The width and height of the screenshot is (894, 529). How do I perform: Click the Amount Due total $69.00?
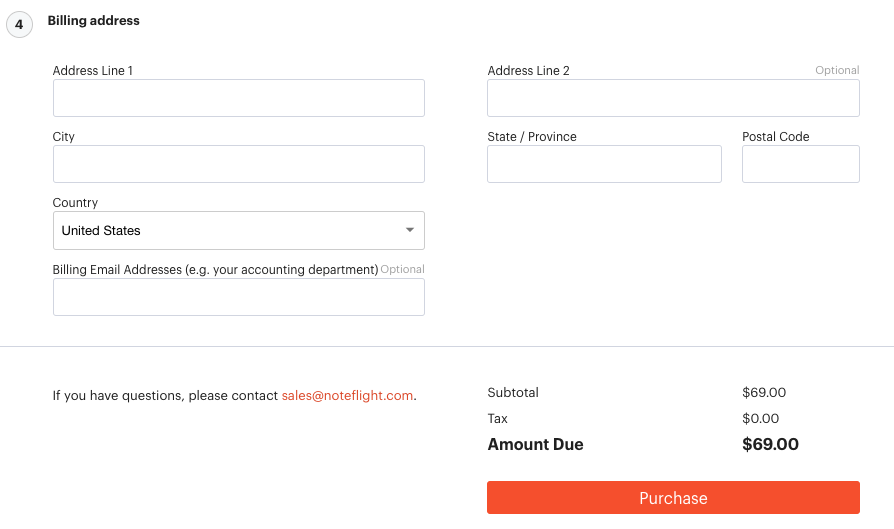pyautogui.click(x=770, y=444)
